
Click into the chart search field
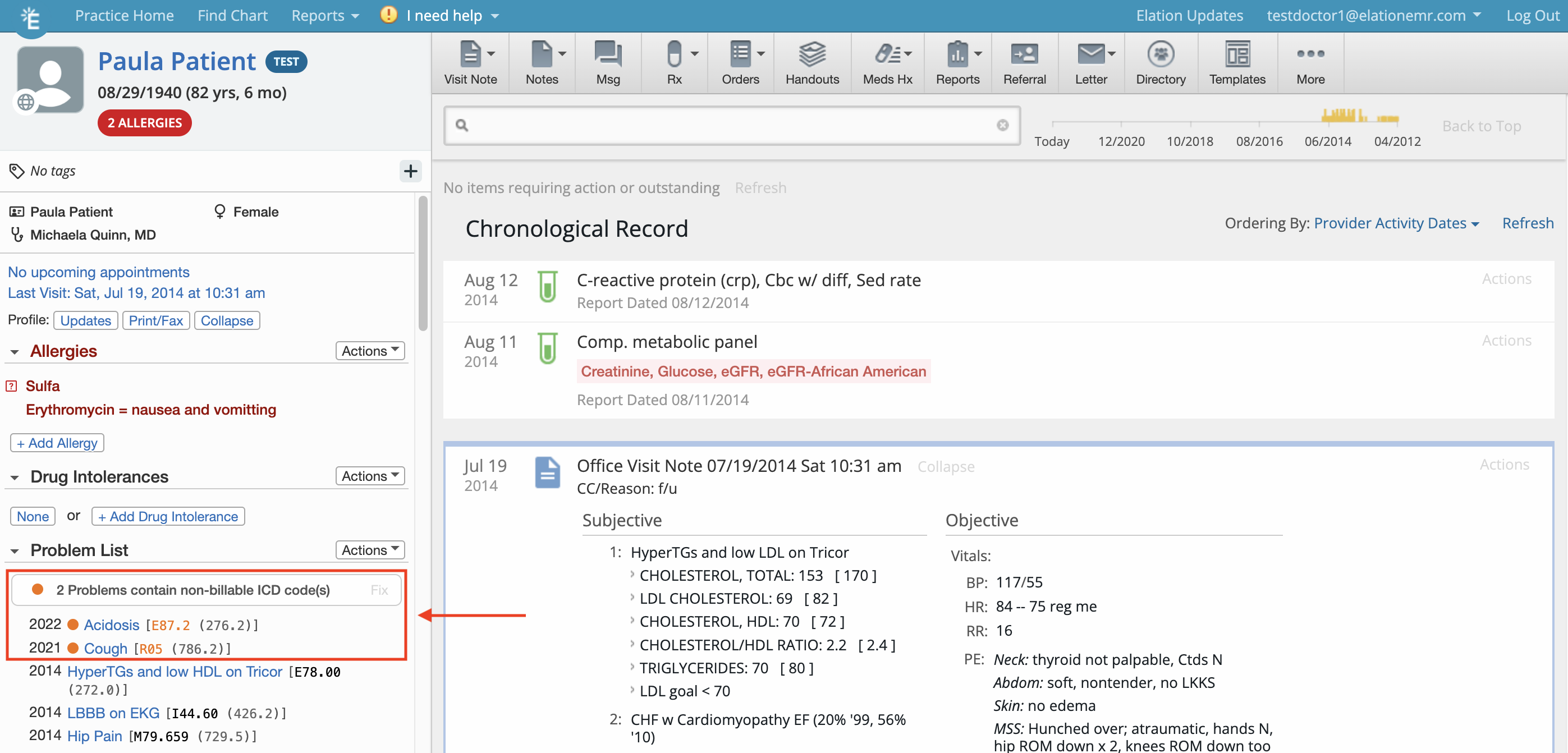[731, 125]
